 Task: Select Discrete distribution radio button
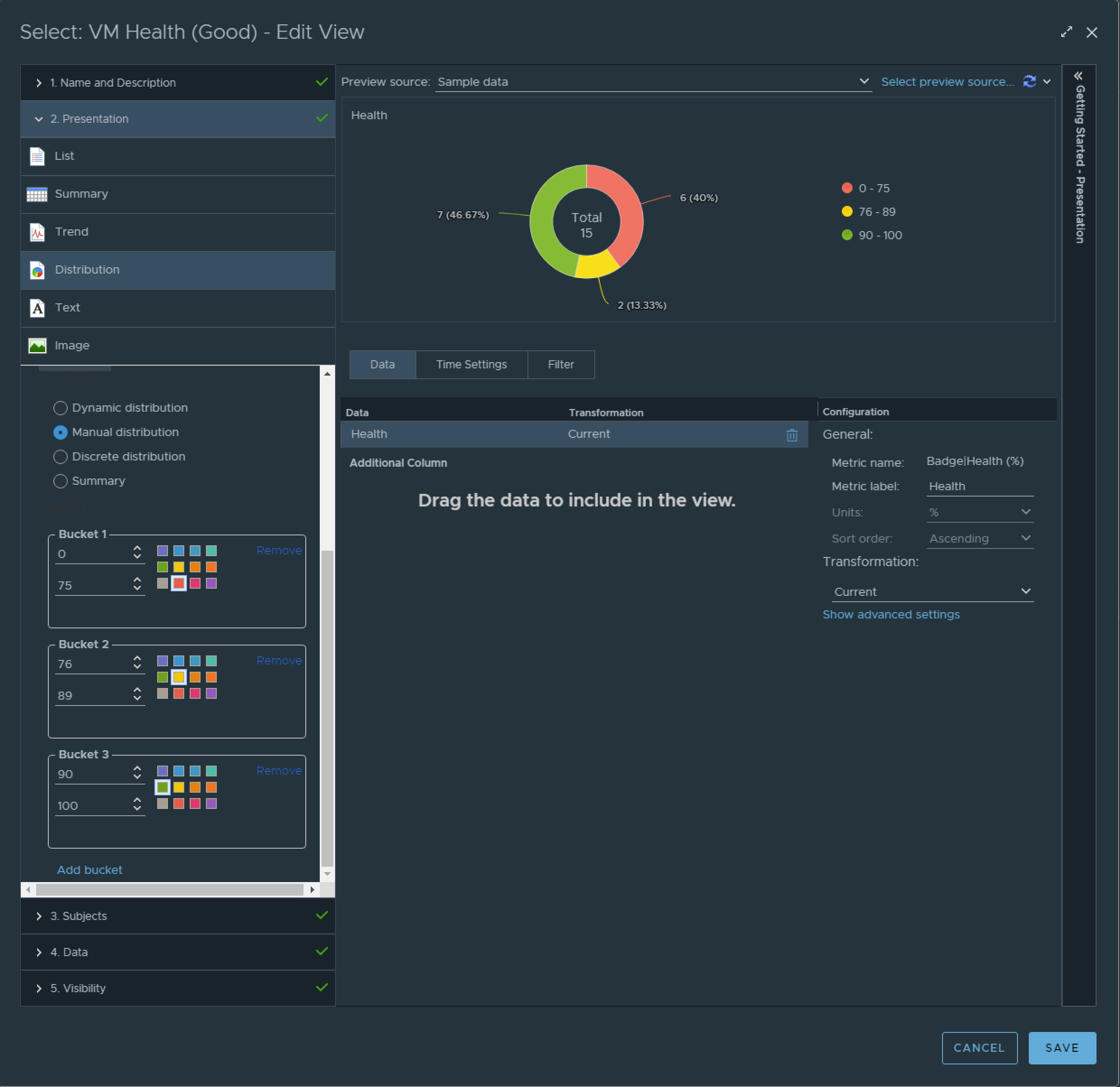coord(60,456)
